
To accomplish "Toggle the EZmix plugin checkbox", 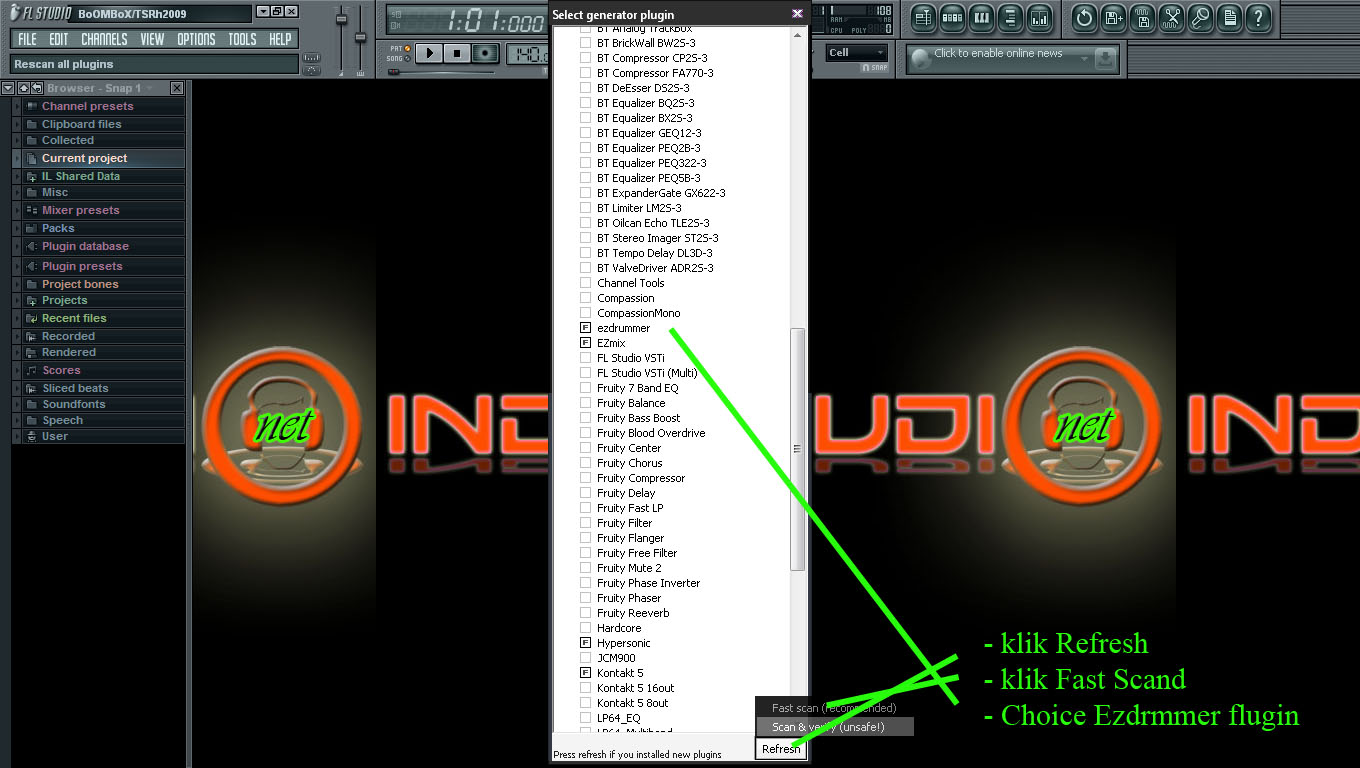I will [586, 343].
